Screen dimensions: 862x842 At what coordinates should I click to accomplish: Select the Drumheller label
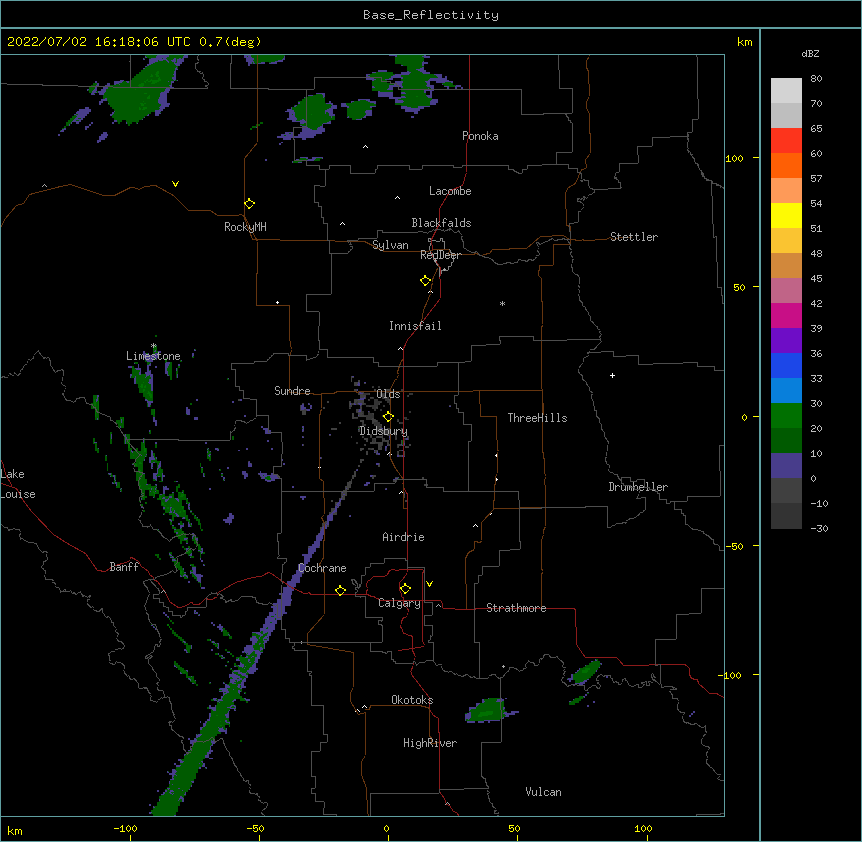click(x=638, y=487)
